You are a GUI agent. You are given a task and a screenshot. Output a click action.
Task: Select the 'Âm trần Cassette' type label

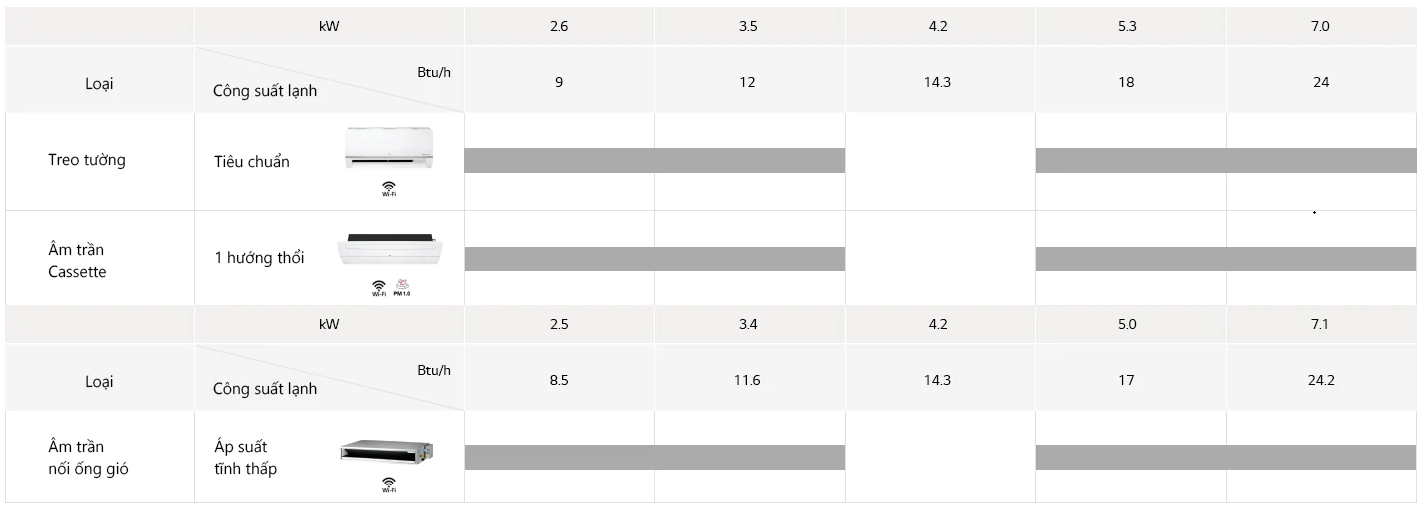77,260
